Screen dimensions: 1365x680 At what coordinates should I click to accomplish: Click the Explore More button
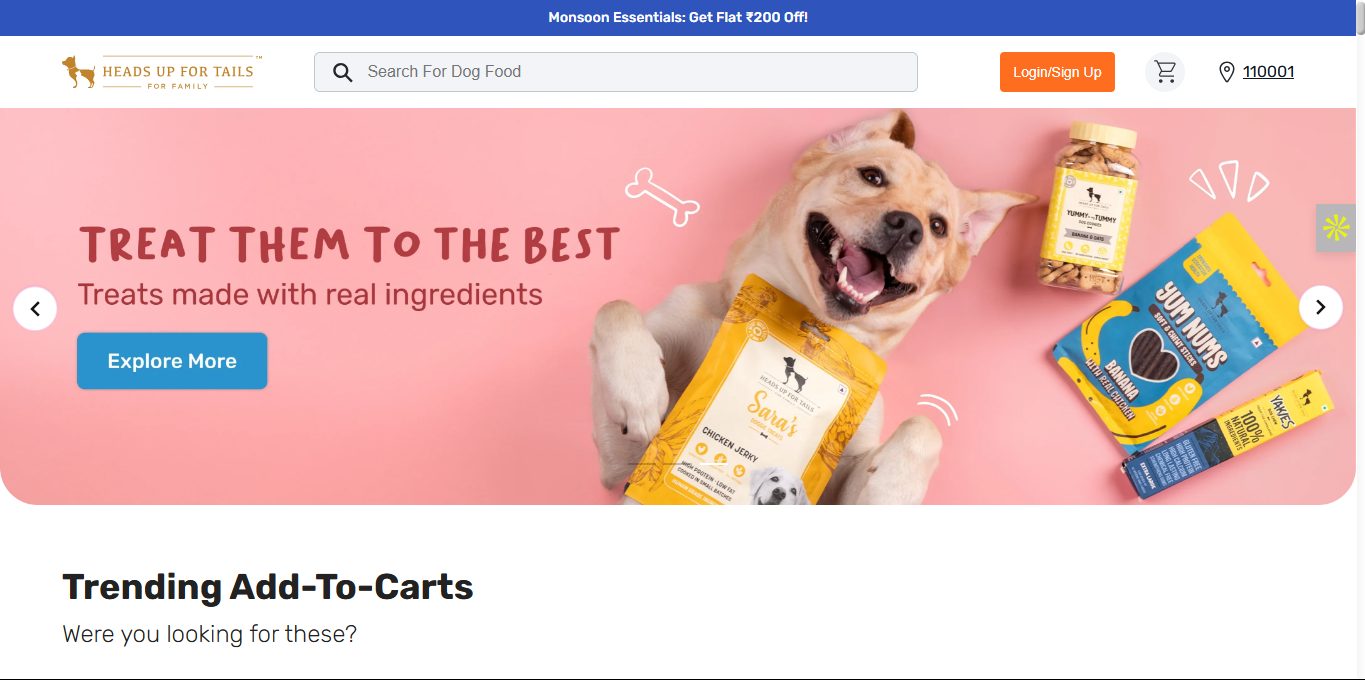pos(172,361)
